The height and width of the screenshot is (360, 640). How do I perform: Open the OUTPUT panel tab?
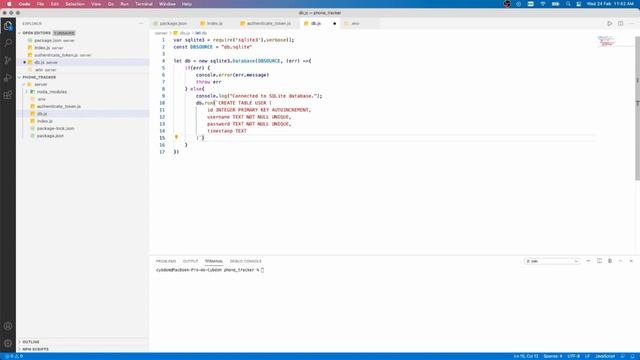pyautogui.click(x=190, y=261)
